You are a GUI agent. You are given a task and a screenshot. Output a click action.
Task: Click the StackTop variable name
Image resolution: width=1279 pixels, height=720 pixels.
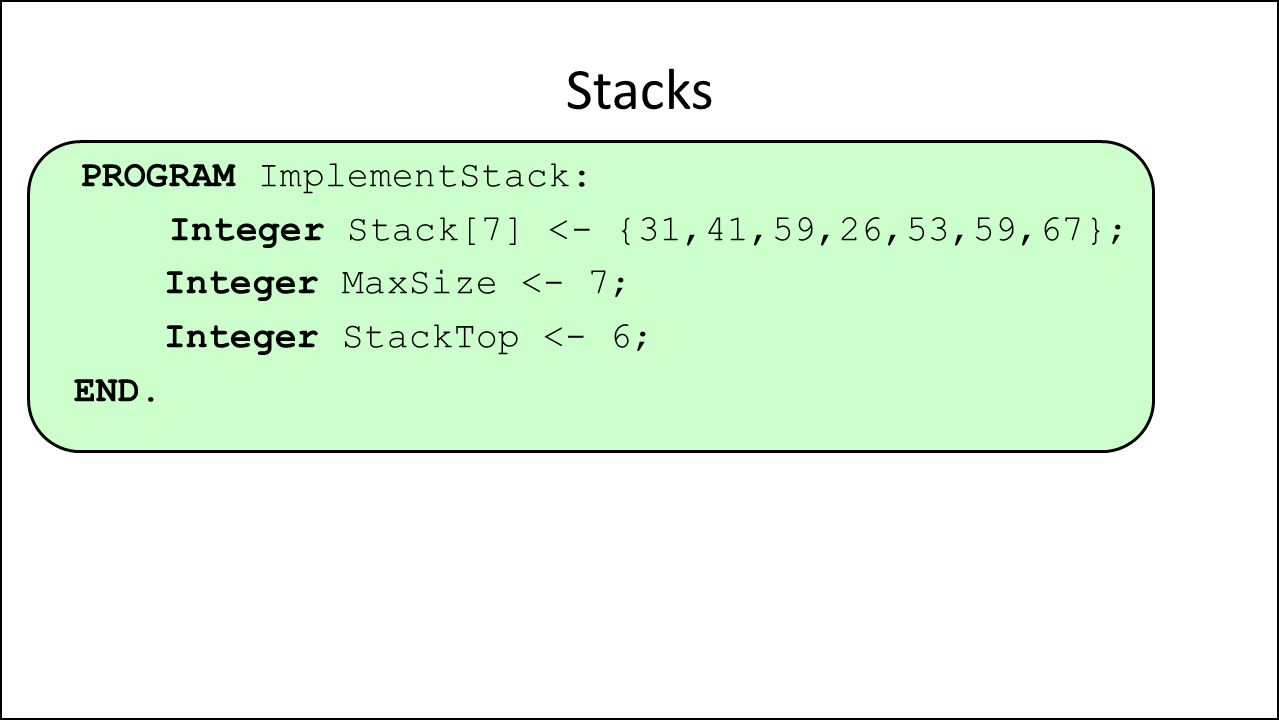pyautogui.click(x=431, y=339)
